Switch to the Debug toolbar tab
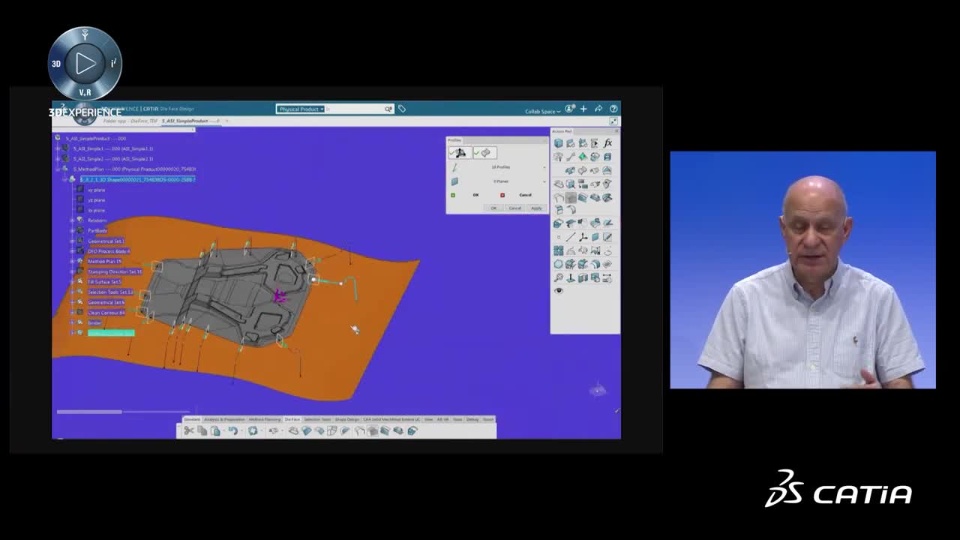The height and width of the screenshot is (540, 960). (x=473, y=419)
